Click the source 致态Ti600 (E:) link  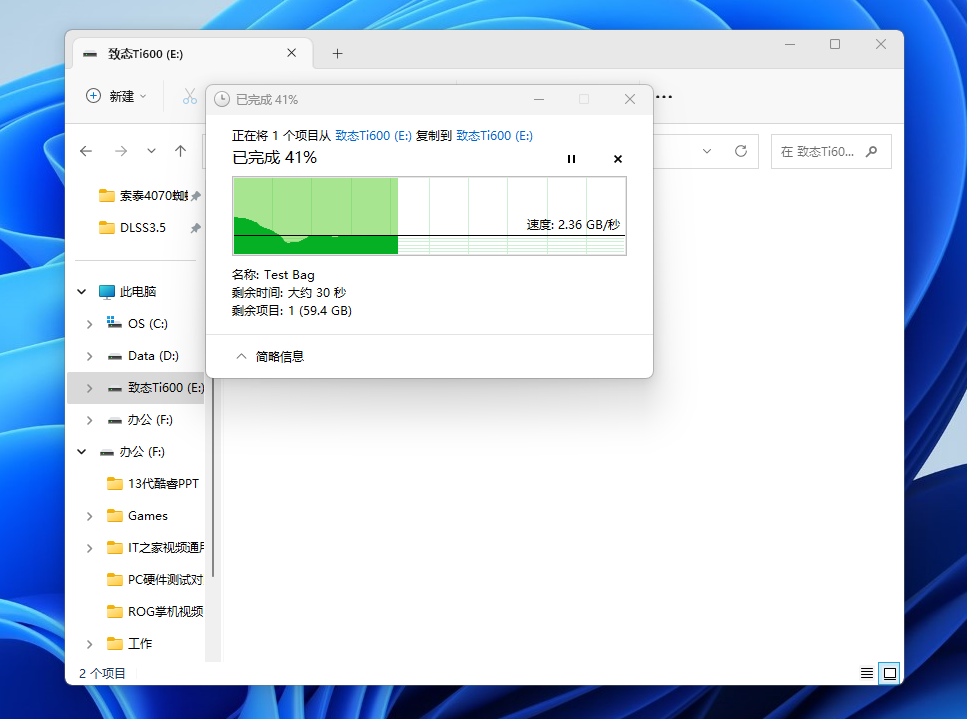point(373,135)
